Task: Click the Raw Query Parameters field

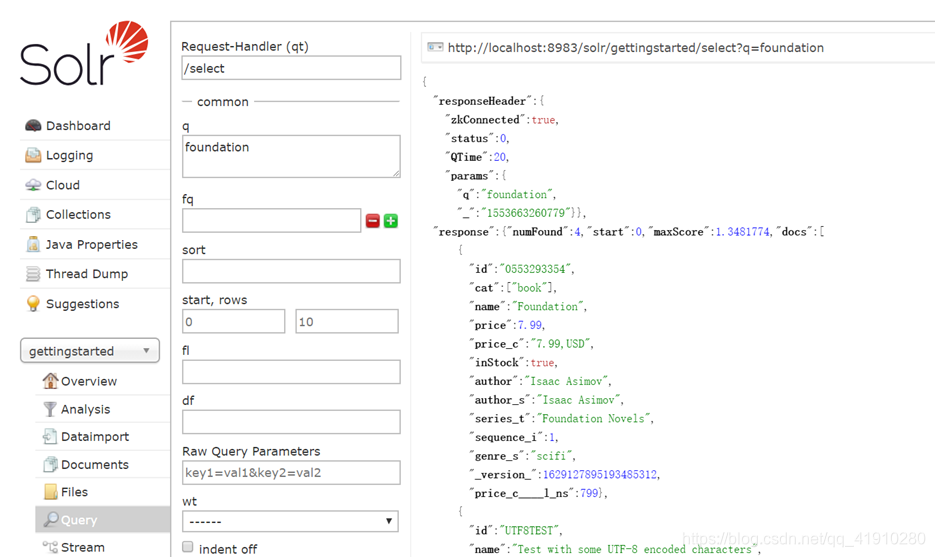Action: coord(291,472)
